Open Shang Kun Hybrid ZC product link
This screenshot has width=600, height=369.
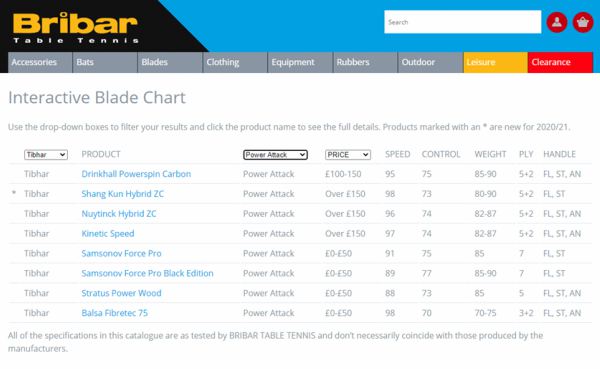(122, 194)
